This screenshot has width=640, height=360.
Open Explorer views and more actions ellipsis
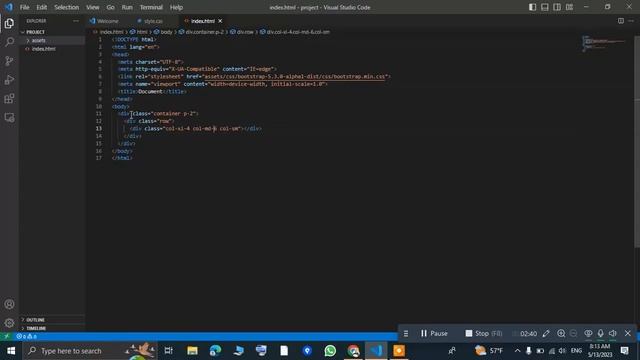(76, 21)
